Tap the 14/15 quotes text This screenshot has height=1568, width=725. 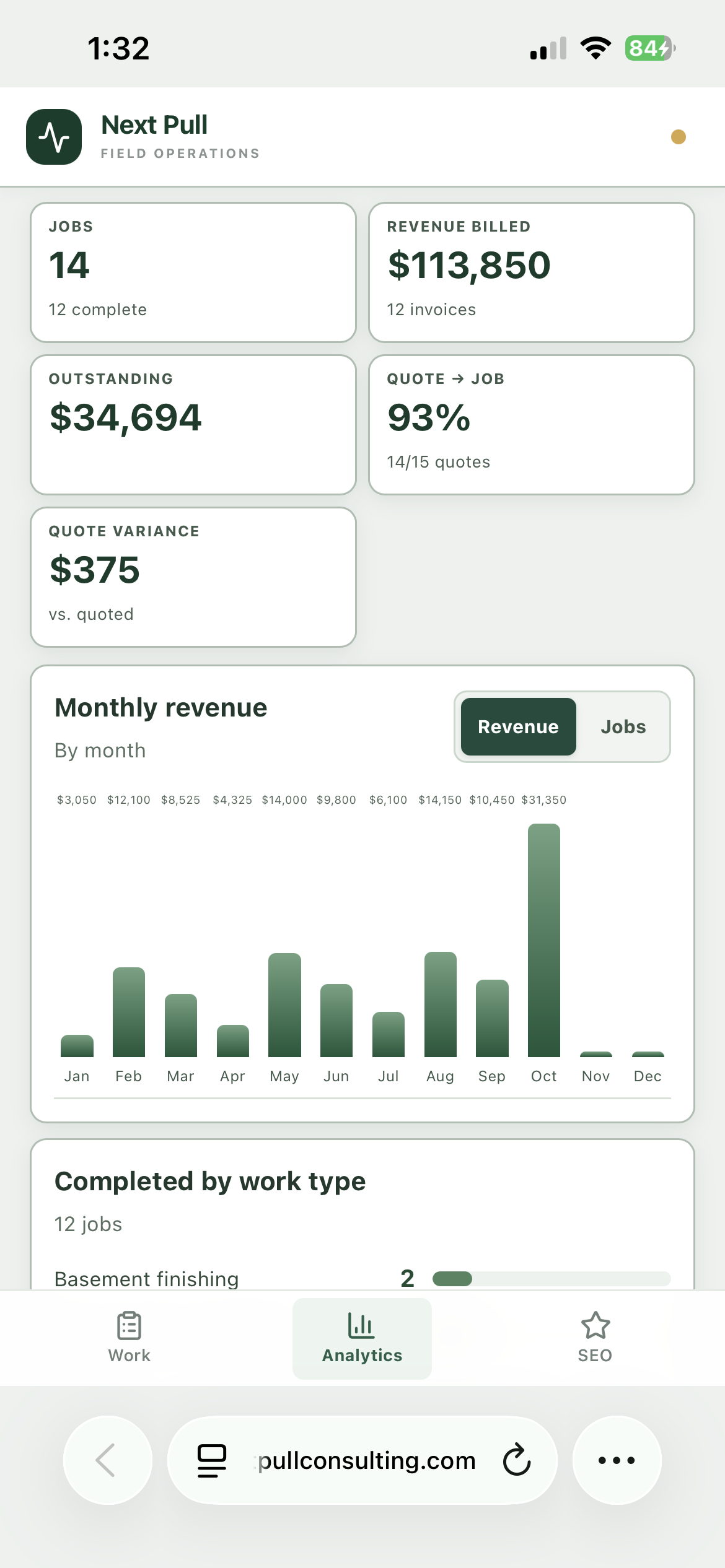point(439,462)
